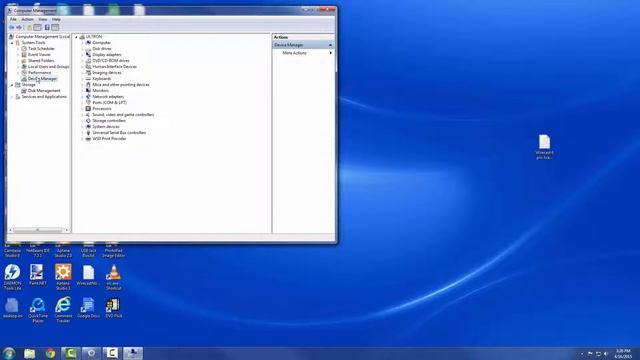Select Event Viewer in the console tree
The image size is (640, 360).
pyautogui.click(x=40, y=55)
